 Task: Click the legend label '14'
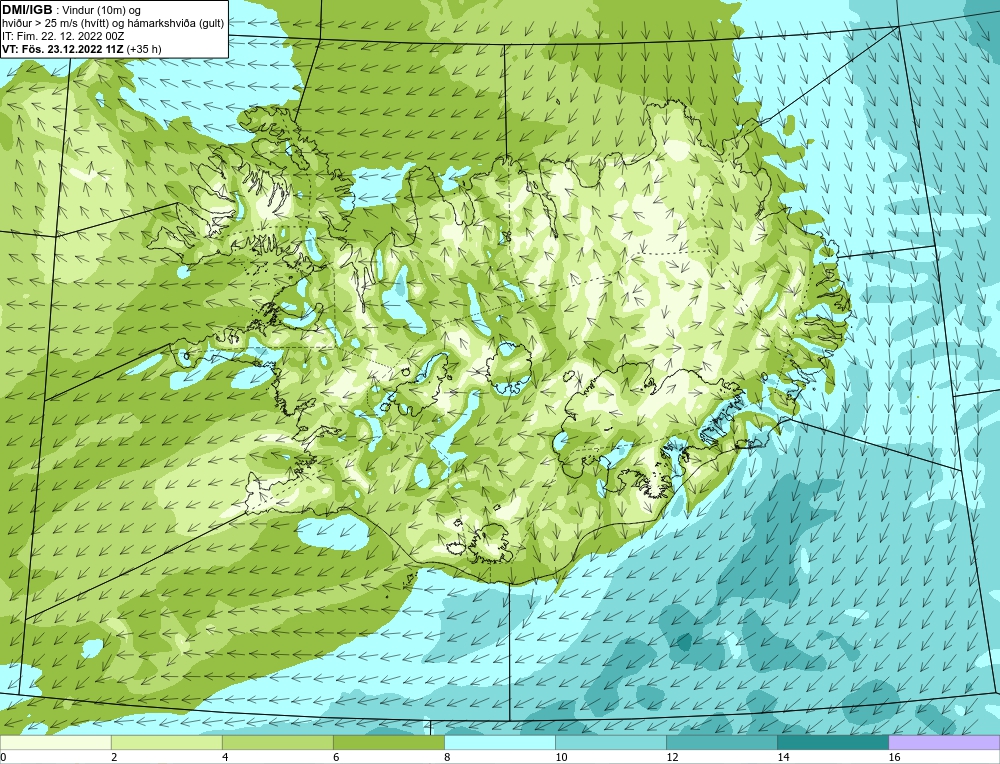pyautogui.click(x=783, y=757)
